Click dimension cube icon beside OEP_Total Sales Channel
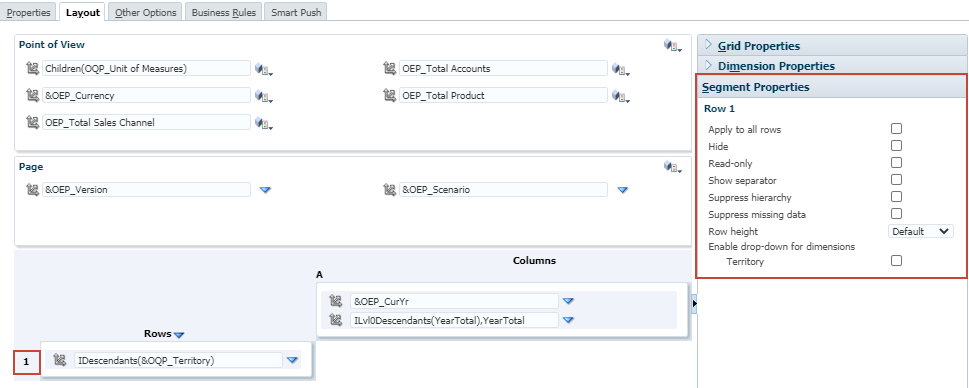The width and height of the screenshot is (969, 388). click(264, 123)
